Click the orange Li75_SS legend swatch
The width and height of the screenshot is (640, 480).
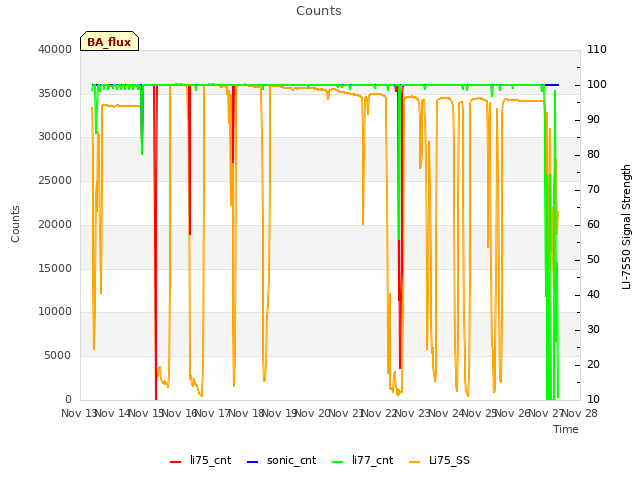pos(414,462)
